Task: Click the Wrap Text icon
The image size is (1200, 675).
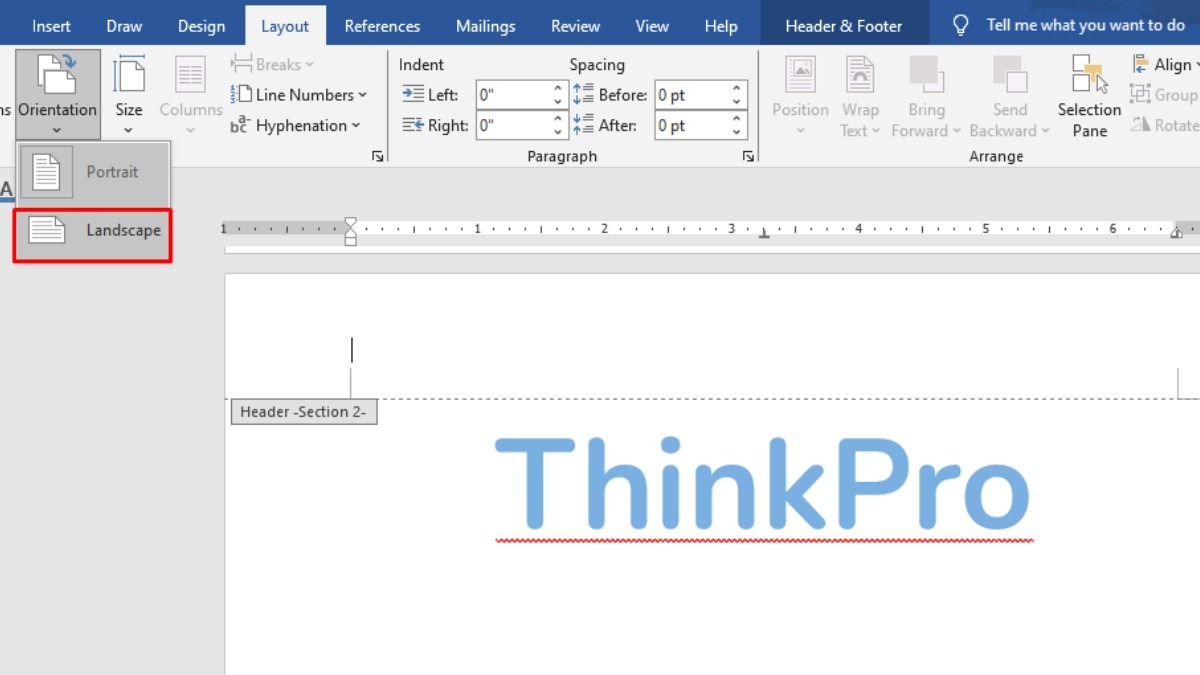Action: tap(860, 75)
